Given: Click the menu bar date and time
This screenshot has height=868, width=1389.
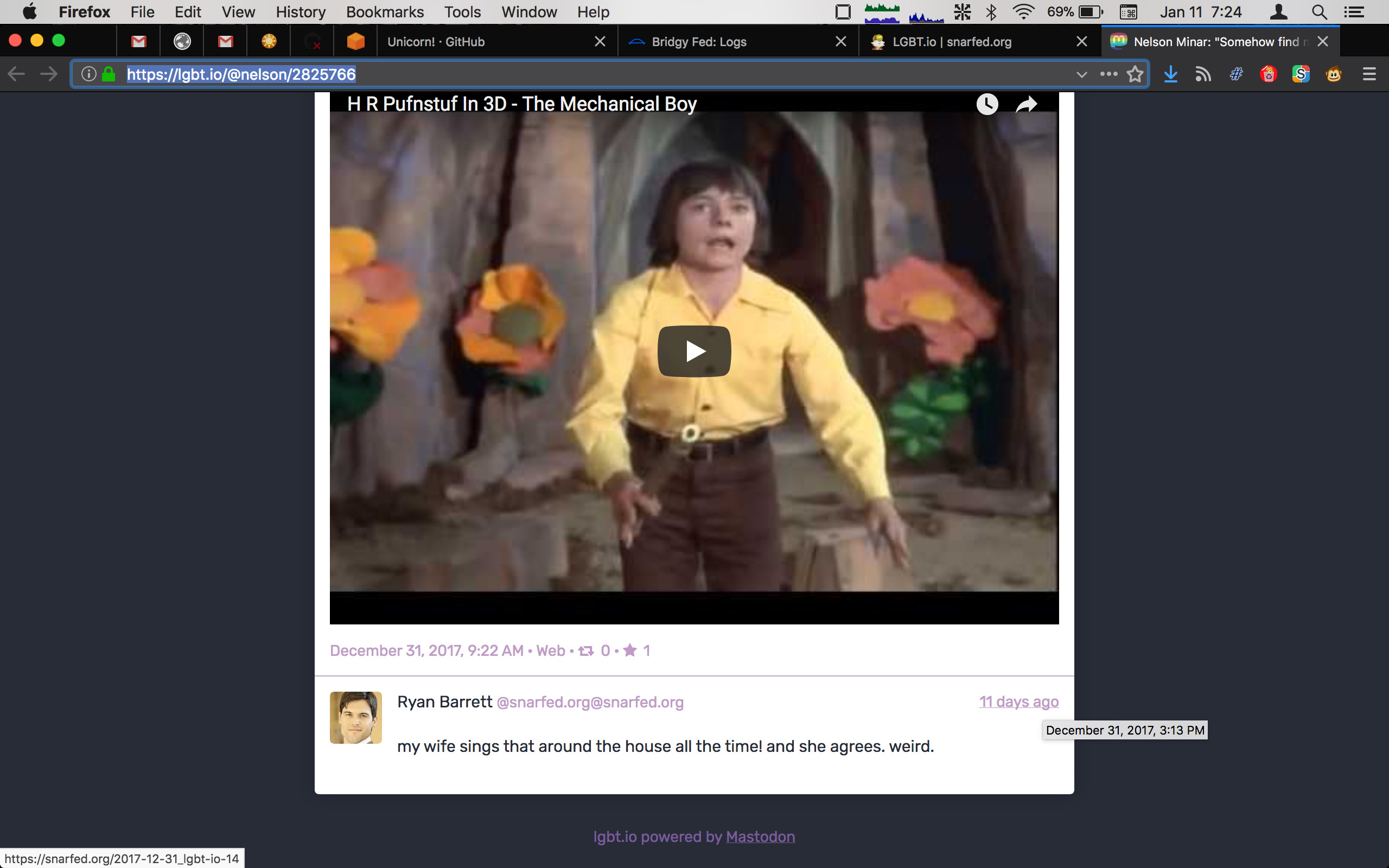Looking at the screenshot, I should coord(1201,12).
